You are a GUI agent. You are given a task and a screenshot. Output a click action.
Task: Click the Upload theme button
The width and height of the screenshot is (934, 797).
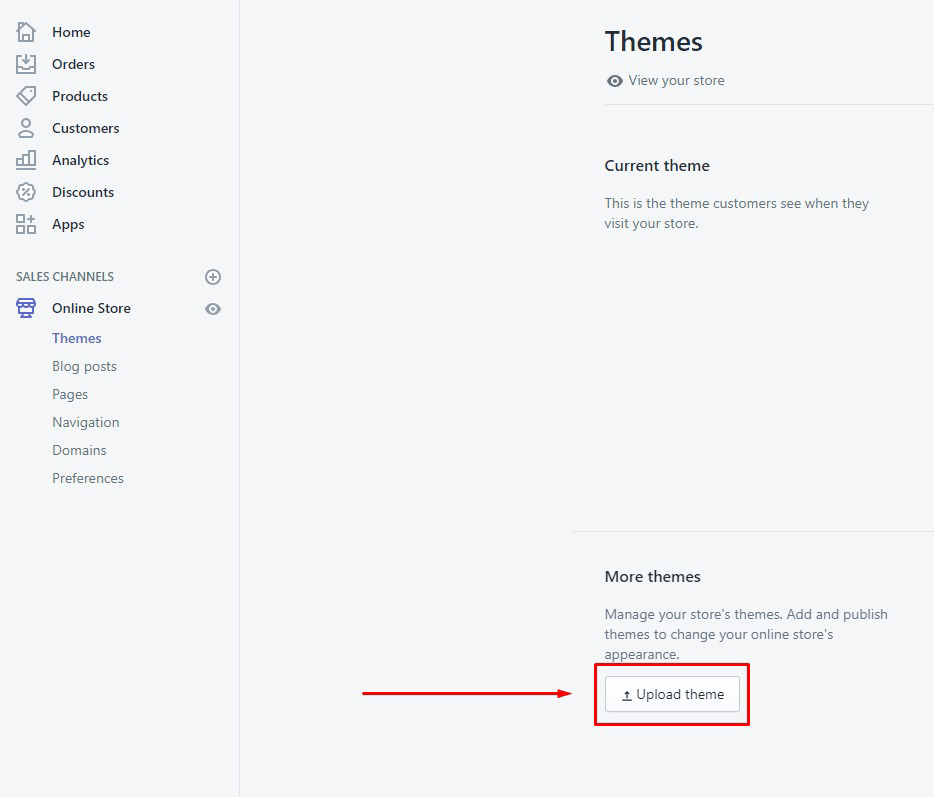672,694
